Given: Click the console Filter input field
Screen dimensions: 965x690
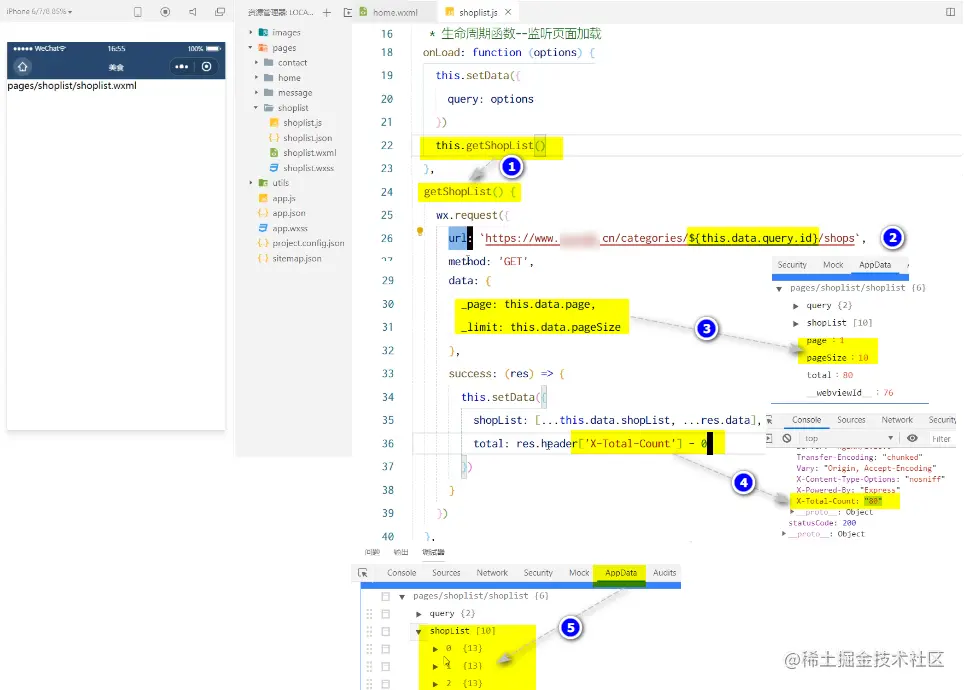Looking at the screenshot, I should pyautogui.click(x=942, y=439).
